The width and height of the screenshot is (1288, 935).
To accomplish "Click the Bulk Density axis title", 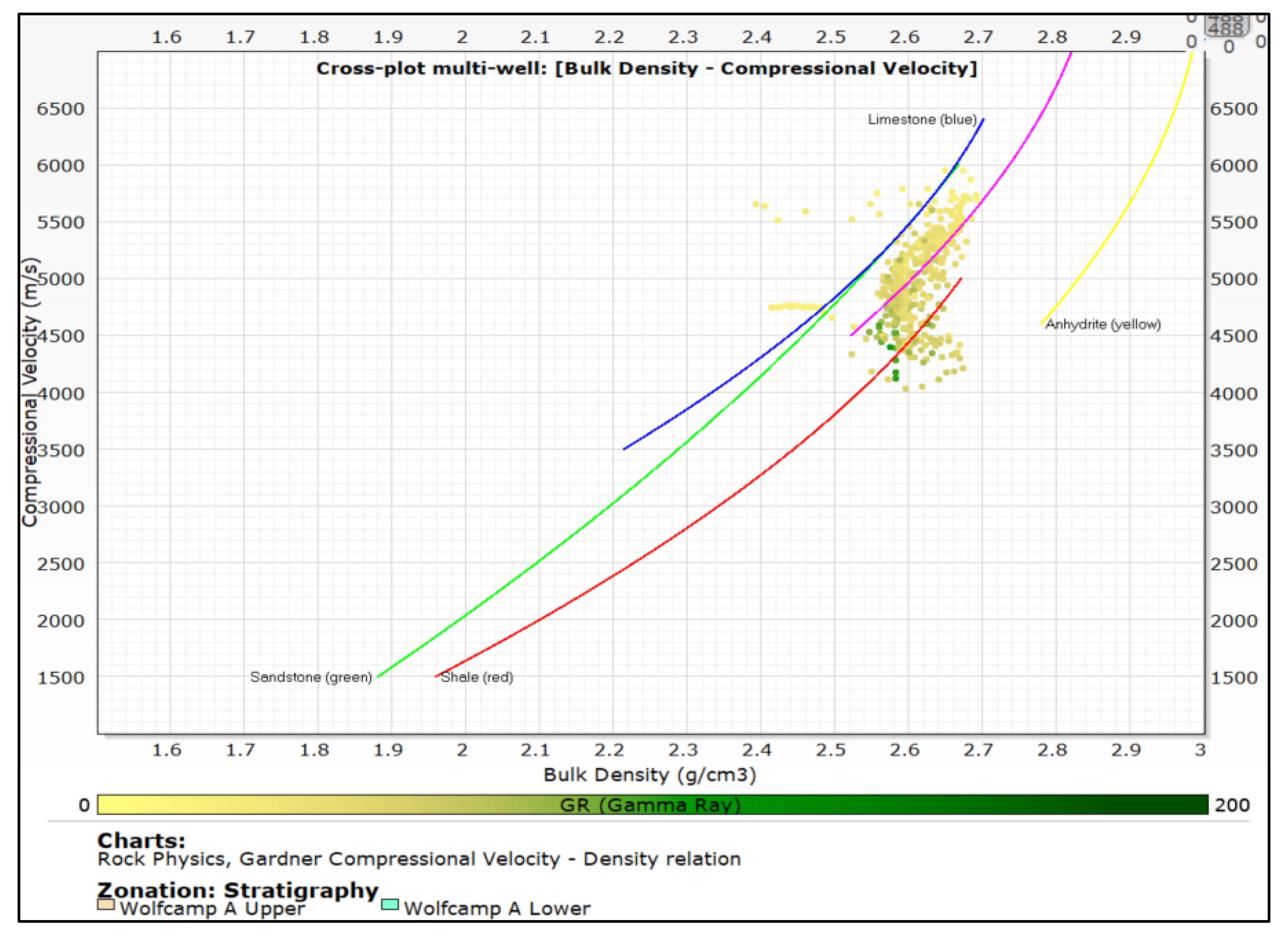I will (x=649, y=774).
